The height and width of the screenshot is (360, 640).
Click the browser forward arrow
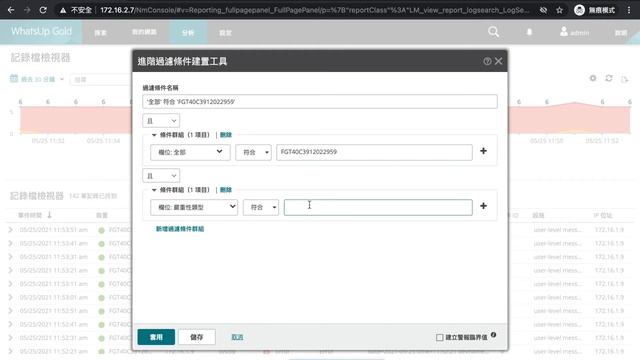(27, 10)
